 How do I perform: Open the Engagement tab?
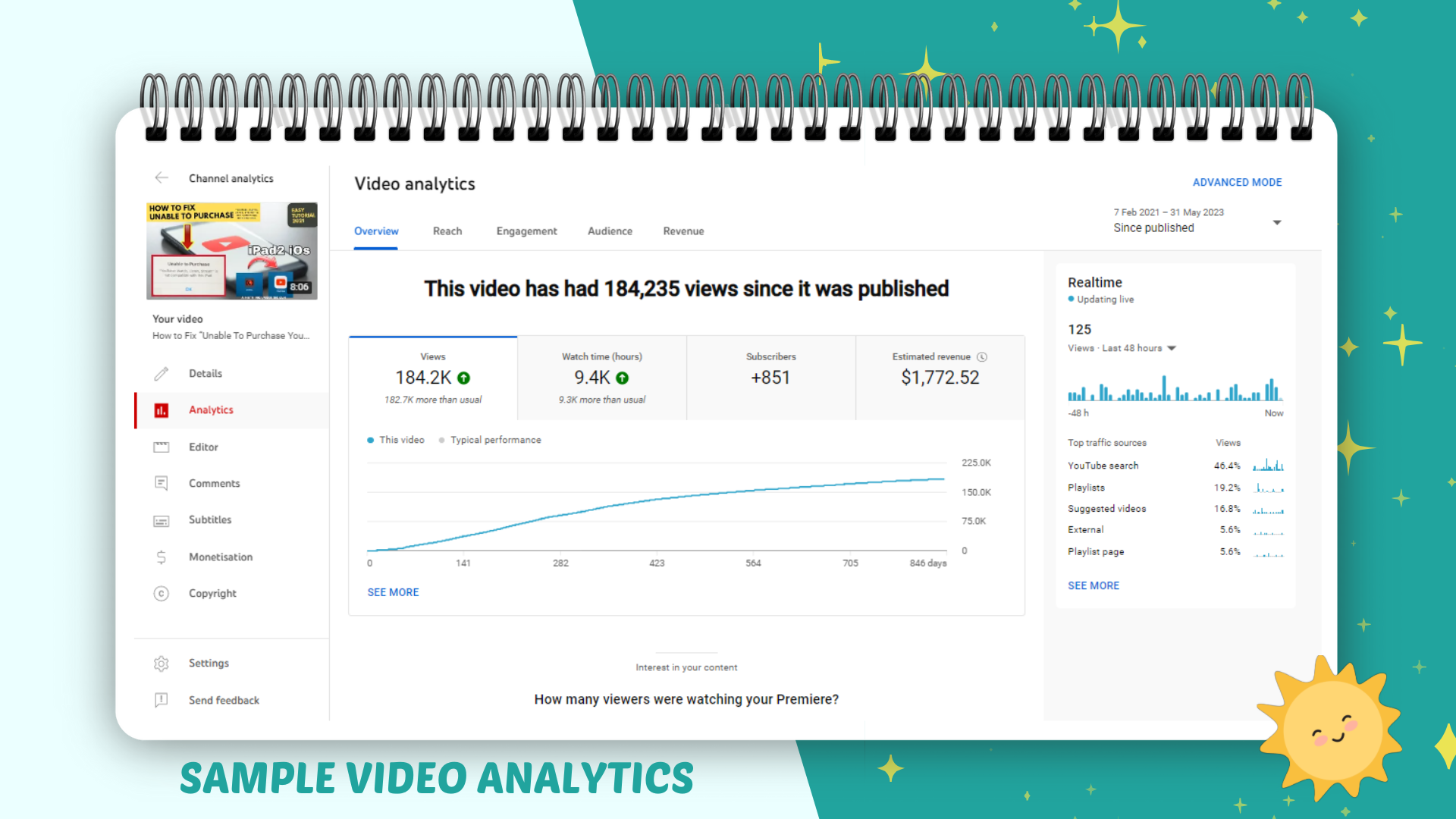pos(526,231)
